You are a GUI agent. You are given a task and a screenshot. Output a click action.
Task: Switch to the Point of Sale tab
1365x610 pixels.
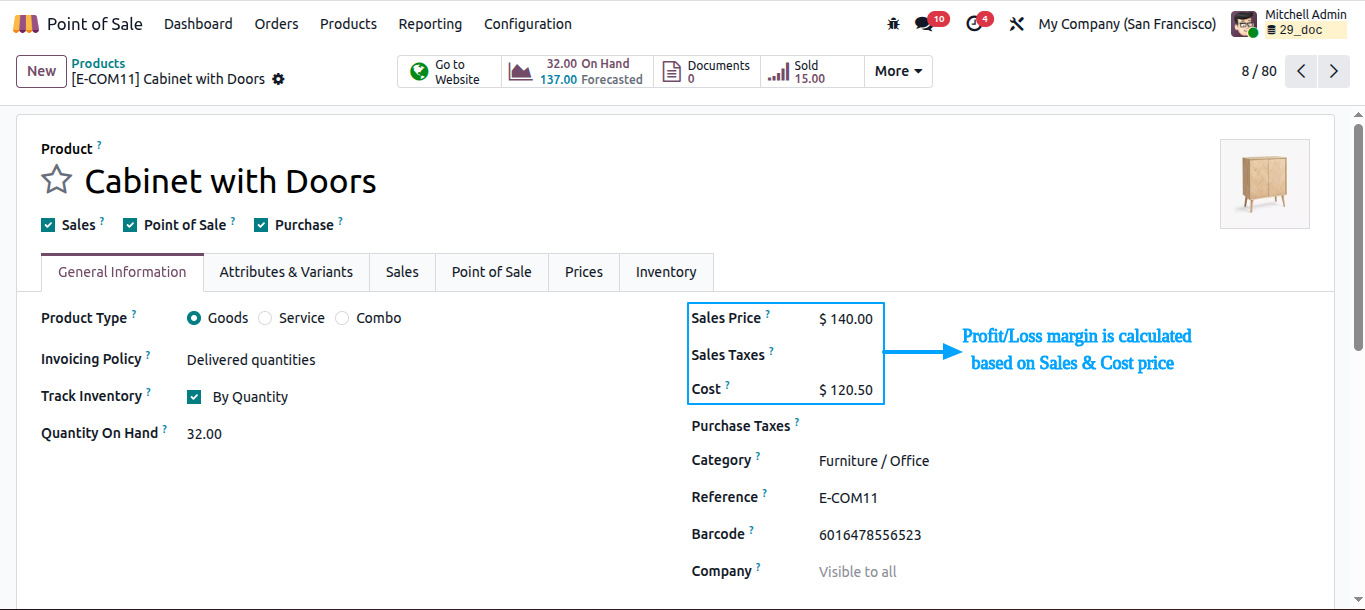point(491,272)
